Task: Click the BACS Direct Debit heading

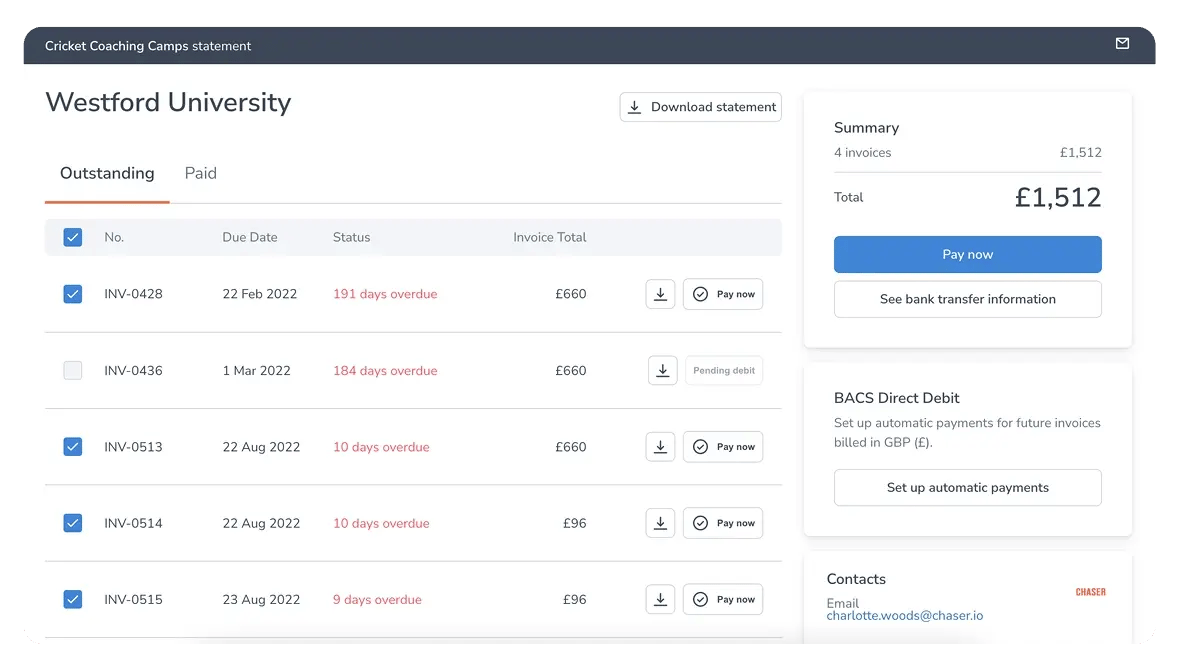Action: 896,398
